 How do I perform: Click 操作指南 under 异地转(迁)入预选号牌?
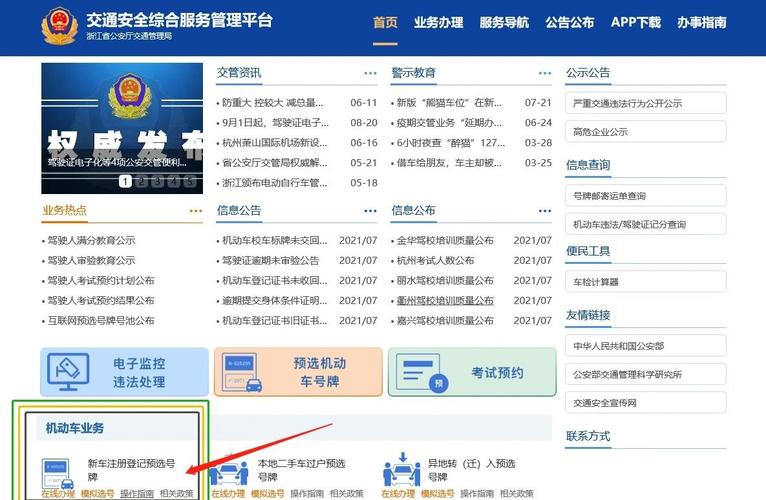[x=477, y=494]
